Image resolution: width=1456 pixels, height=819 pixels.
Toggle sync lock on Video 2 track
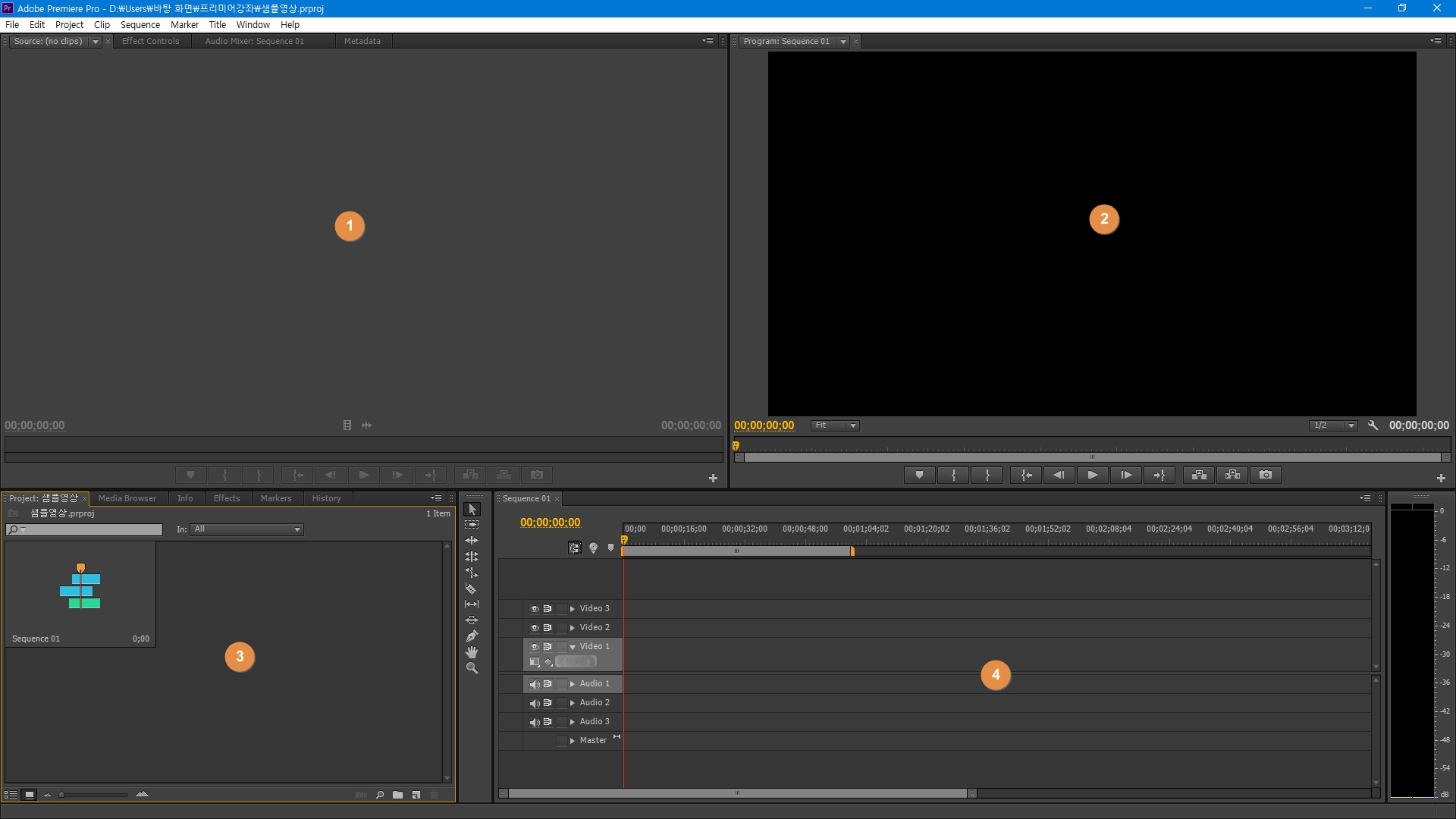548,628
